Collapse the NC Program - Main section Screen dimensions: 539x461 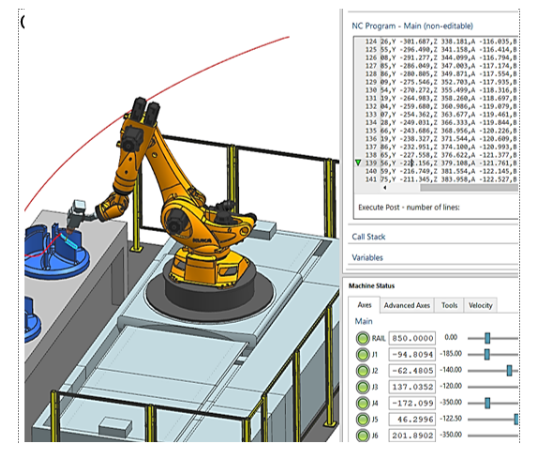[x=412, y=26]
